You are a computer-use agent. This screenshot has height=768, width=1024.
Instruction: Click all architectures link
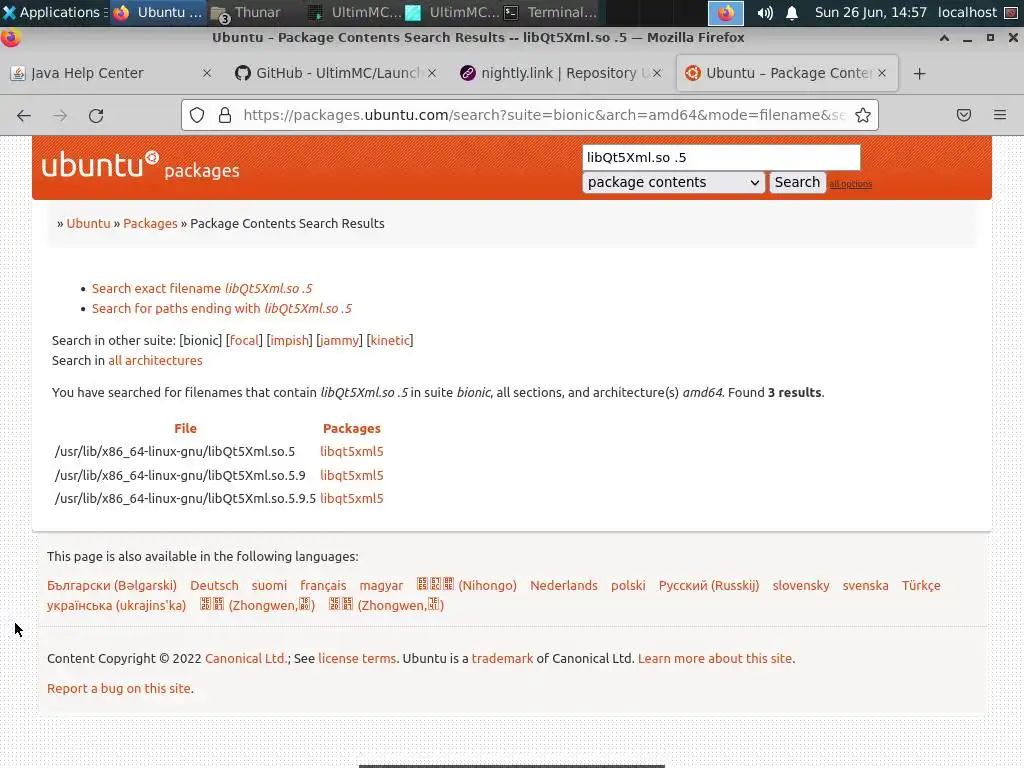[155, 360]
